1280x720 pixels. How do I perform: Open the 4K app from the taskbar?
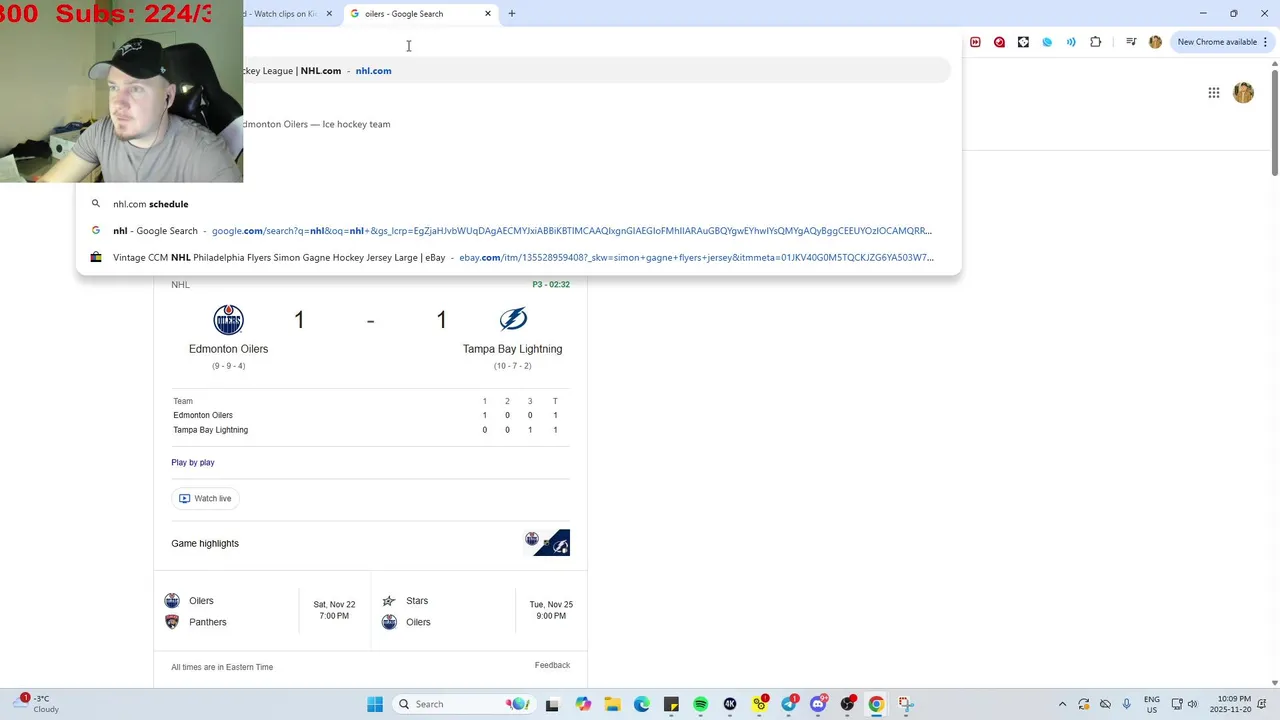point(730,704)
